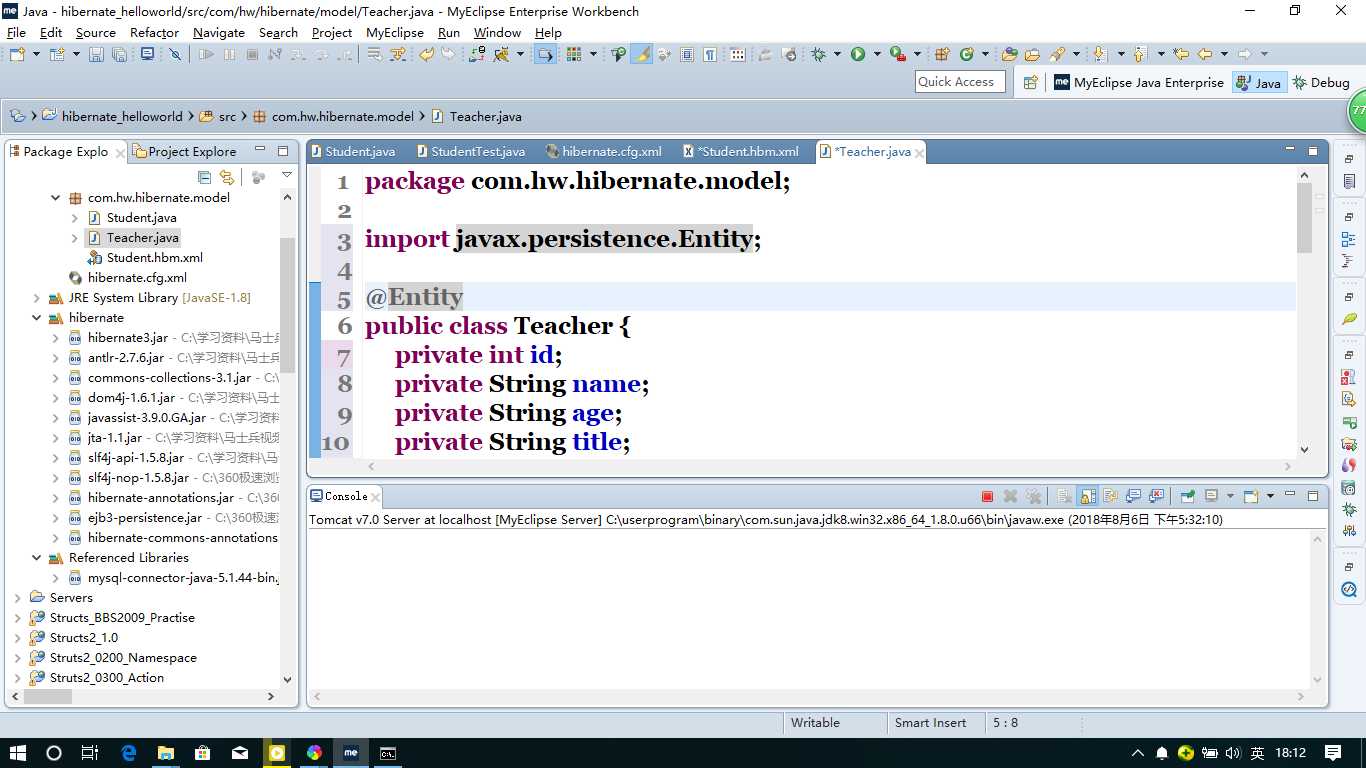Click the Open Perspective icon
Viewport: 1366px width, 768px height.
[1030, 83]
